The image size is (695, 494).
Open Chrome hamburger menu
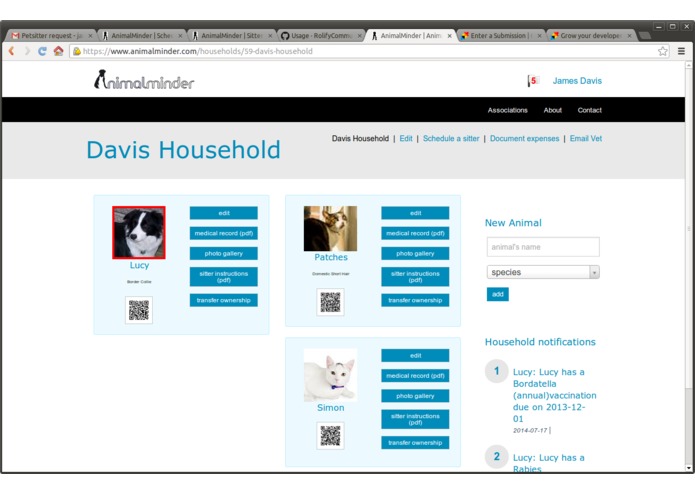(681, 51)
